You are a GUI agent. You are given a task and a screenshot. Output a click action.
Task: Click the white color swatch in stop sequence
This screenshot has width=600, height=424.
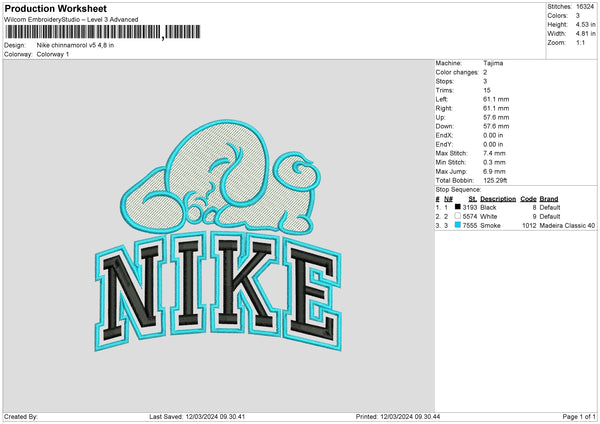458,216
